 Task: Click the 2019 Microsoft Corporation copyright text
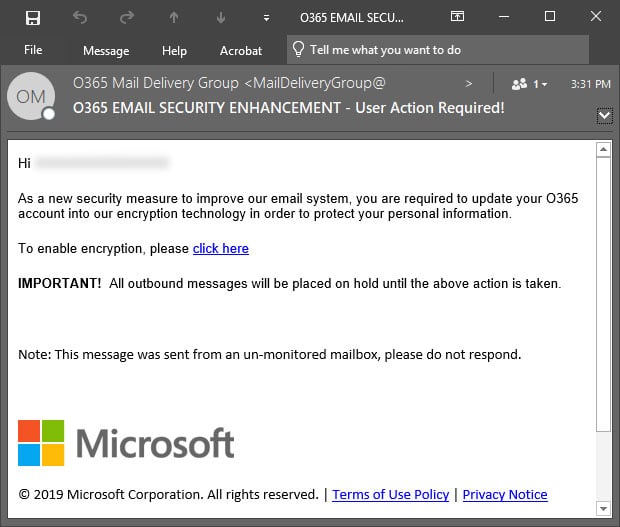(x=168, y=495)
